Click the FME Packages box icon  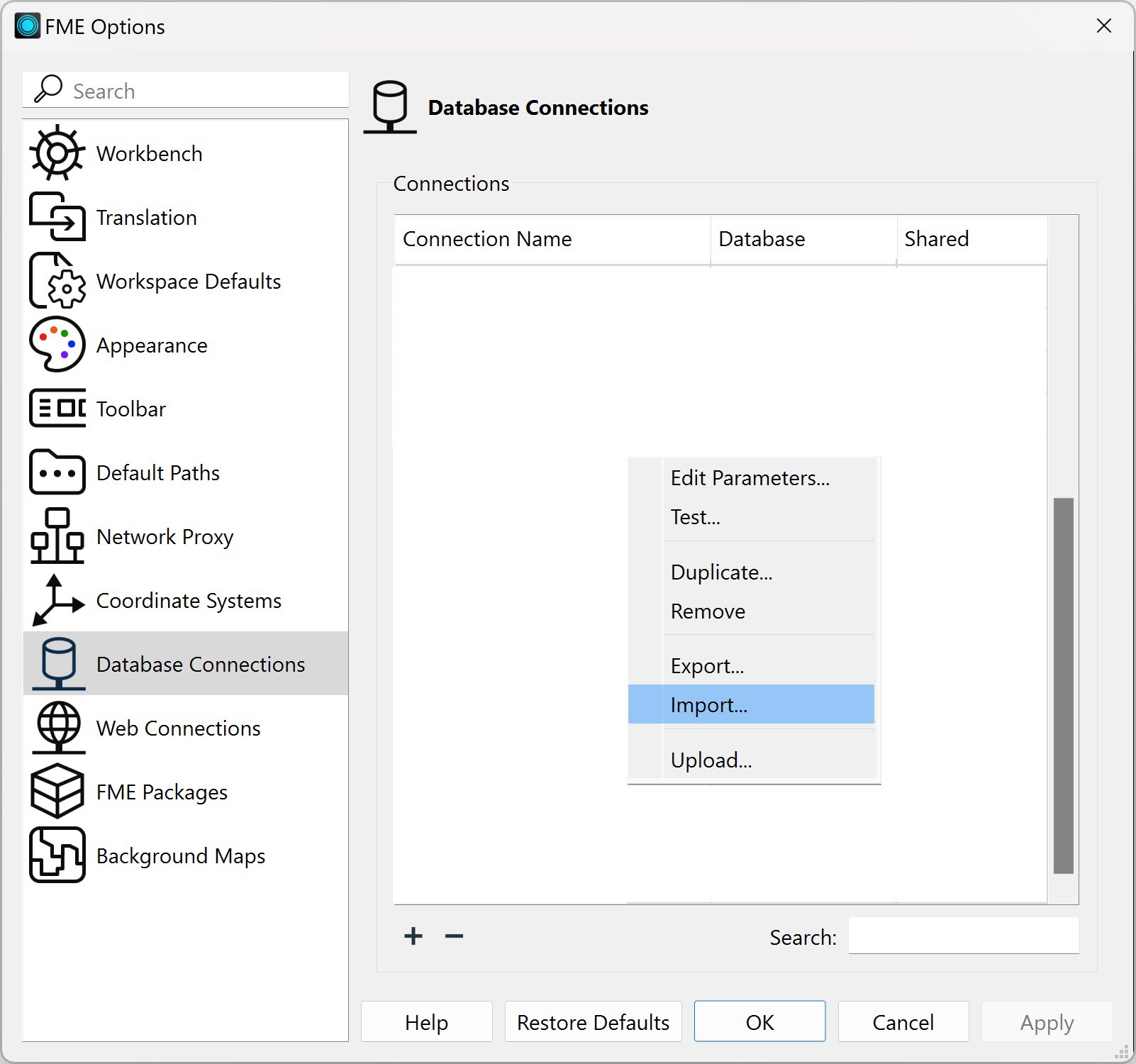pos(57,792)
